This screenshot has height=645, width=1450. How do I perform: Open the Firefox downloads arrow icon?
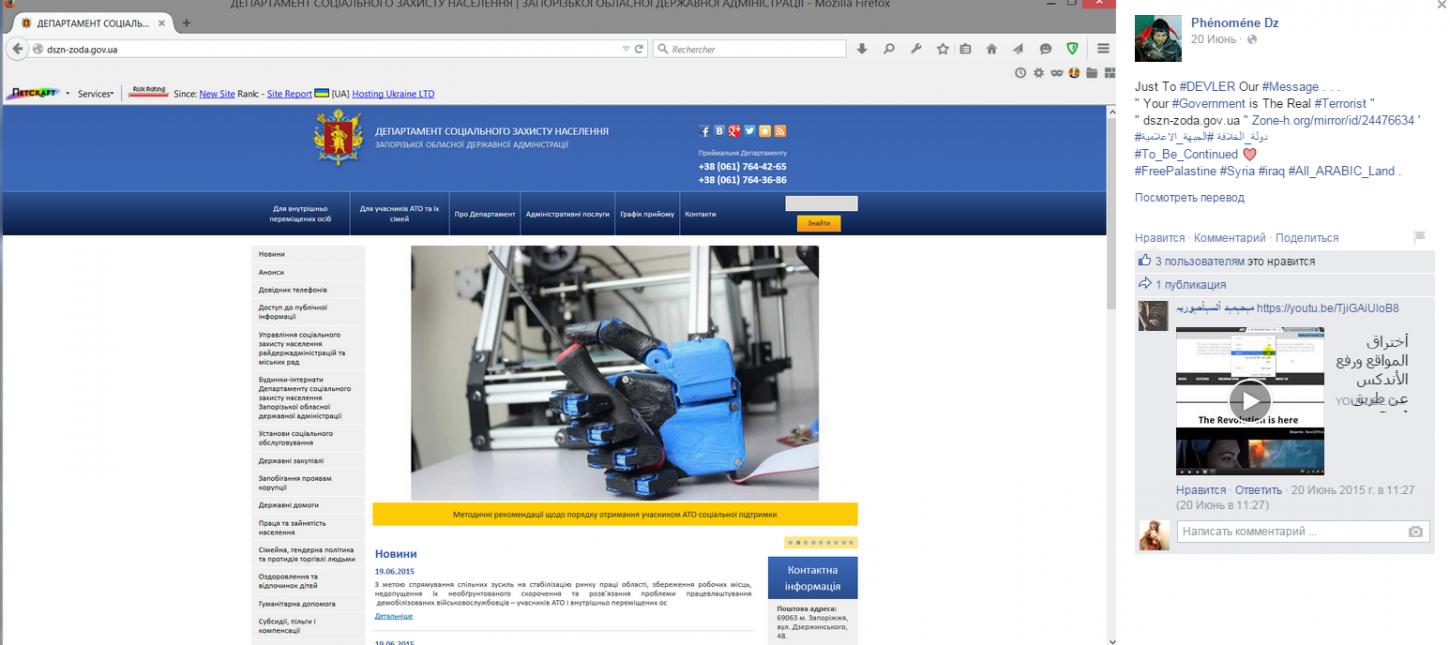(x=862, y=49)
